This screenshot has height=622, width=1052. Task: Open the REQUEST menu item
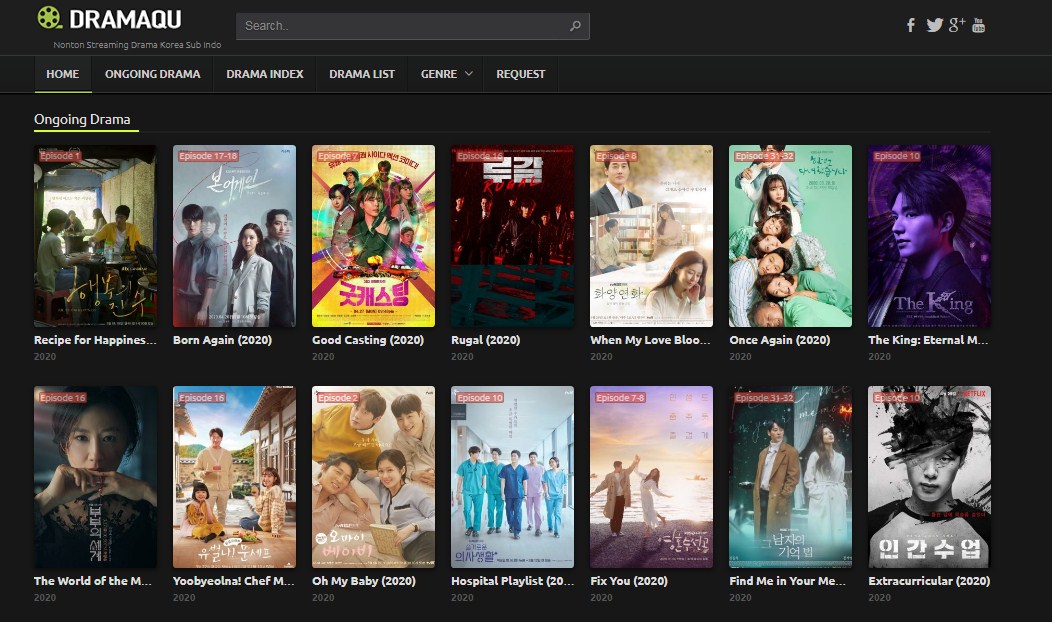click(x=521, y=74)
